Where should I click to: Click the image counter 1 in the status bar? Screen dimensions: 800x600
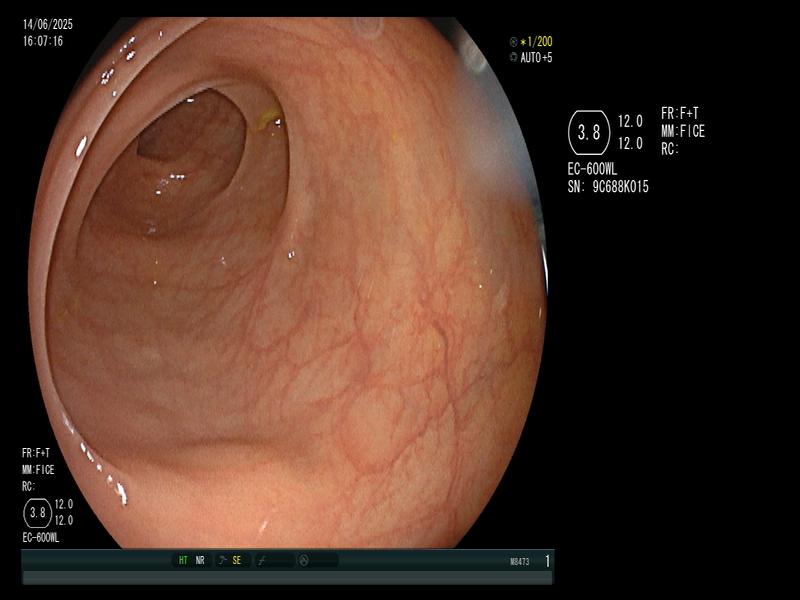coord(547,561)
